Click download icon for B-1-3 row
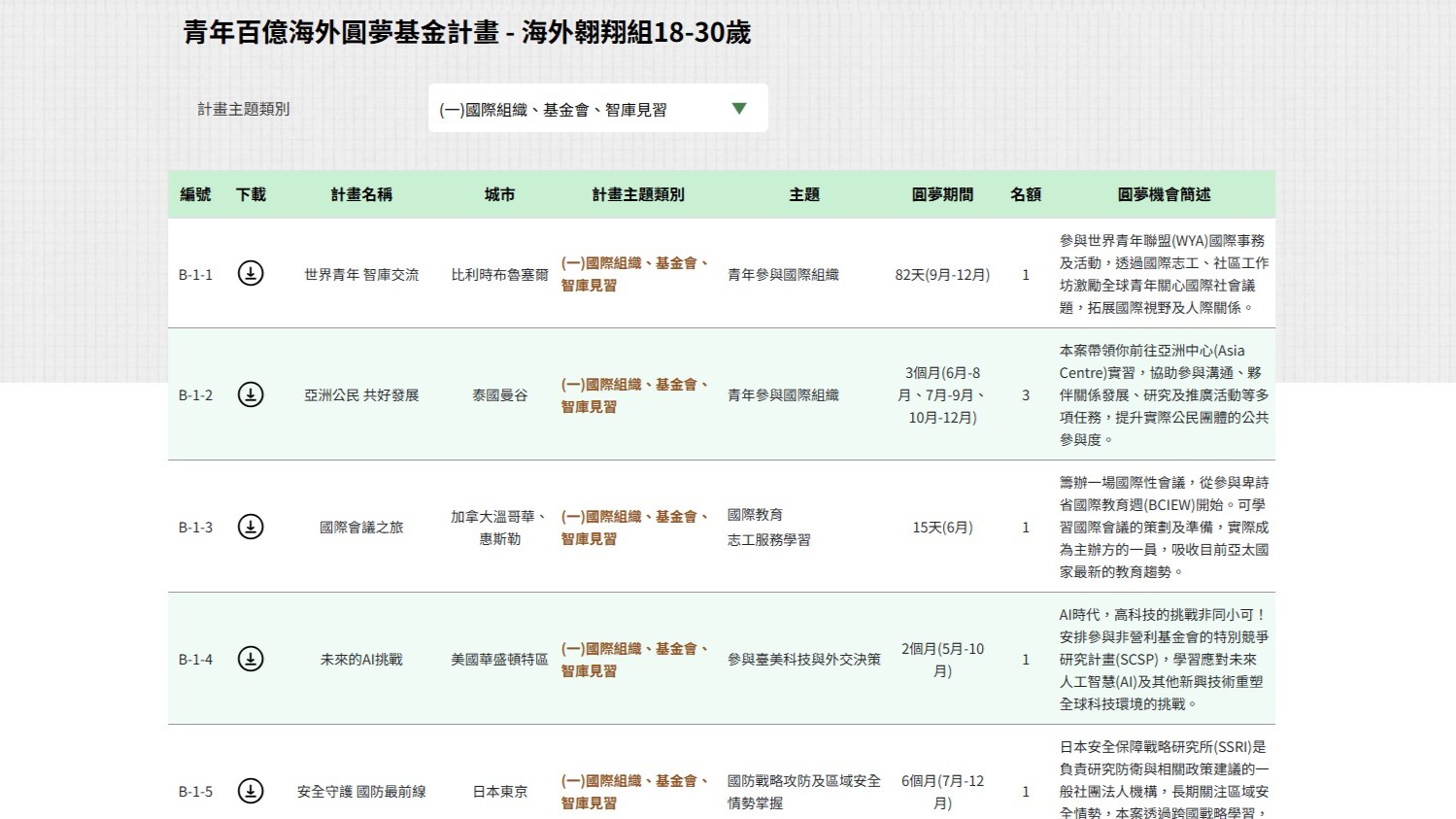Viewport: 1456px width, 819px height. (x=251, y=527)
